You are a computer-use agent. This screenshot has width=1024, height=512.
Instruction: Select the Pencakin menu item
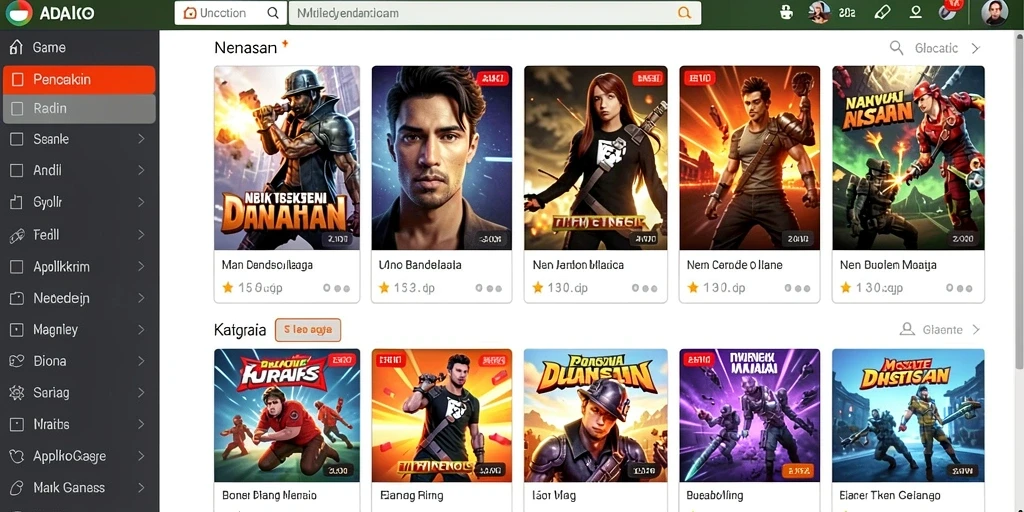click(79, 80)
